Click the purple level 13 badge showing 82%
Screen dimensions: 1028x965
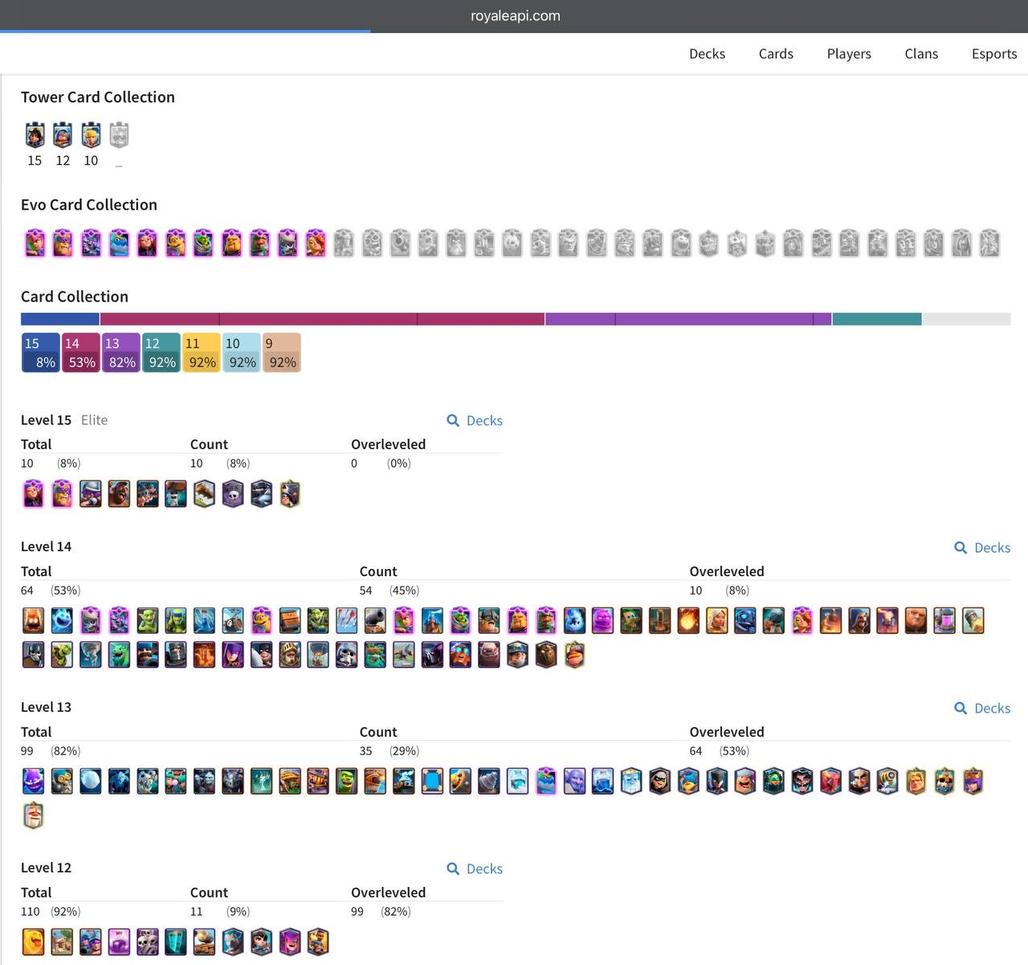[121, 353]
